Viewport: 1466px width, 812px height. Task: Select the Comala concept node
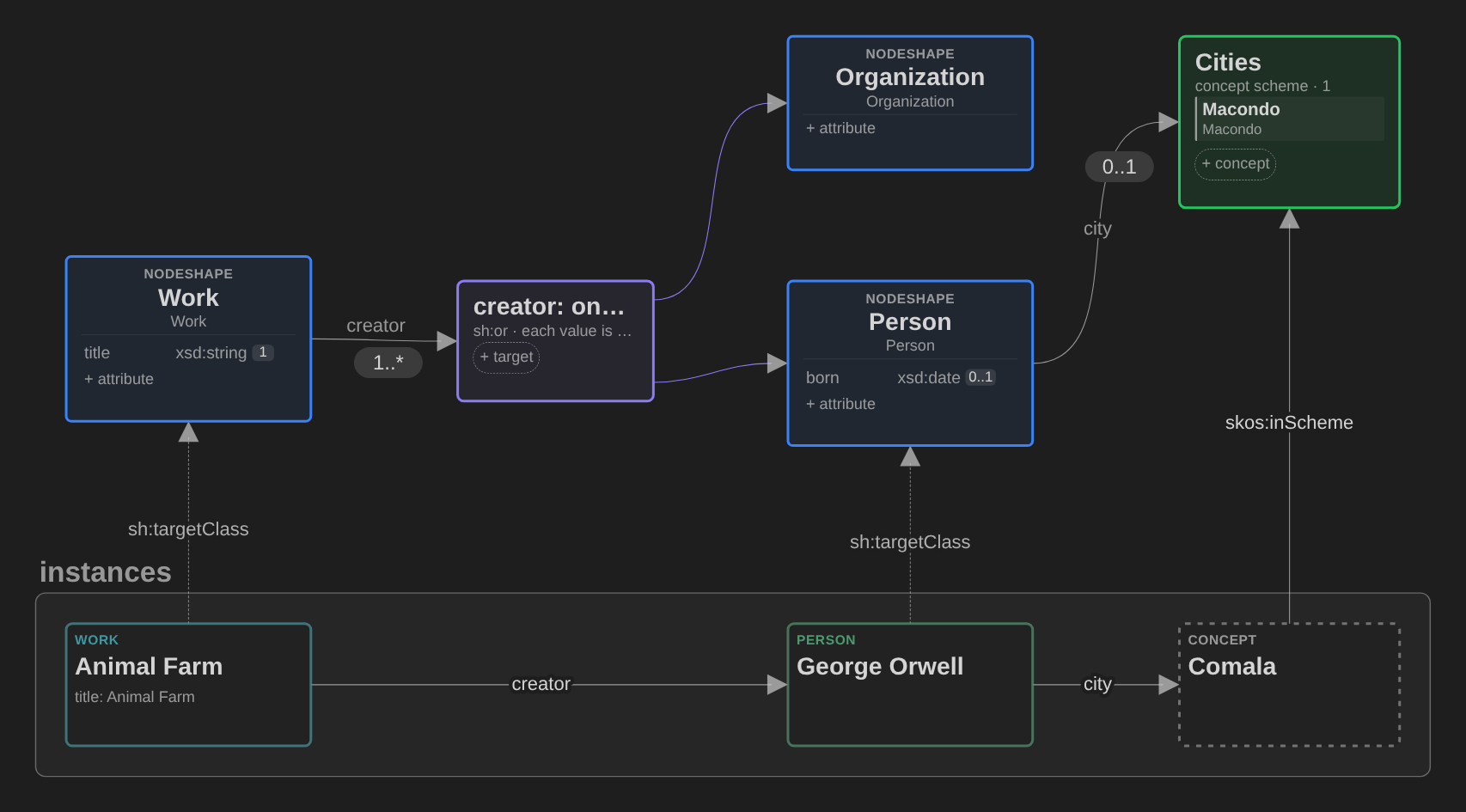1289,685
